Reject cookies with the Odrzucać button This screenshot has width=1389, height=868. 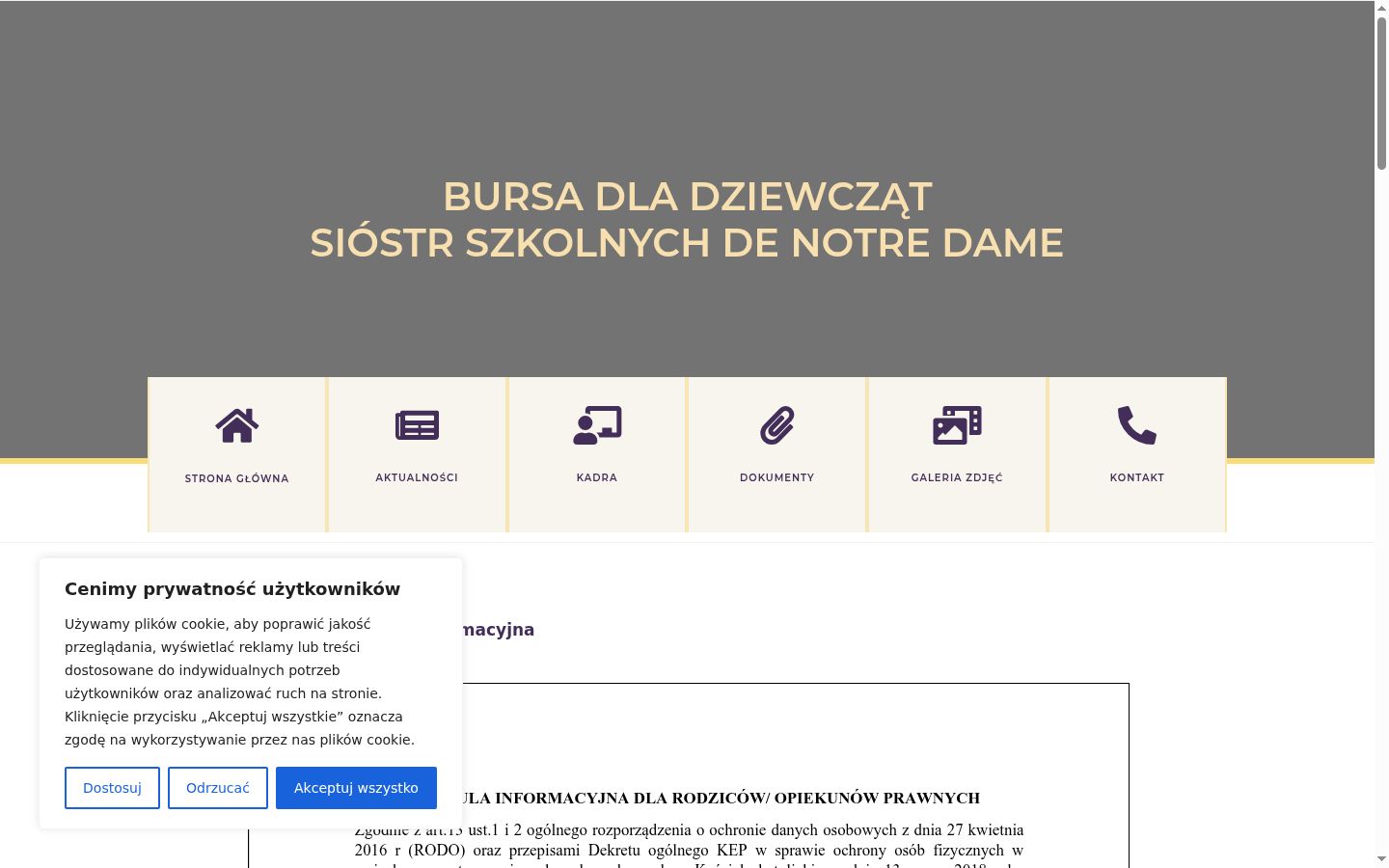coord(218,788)
